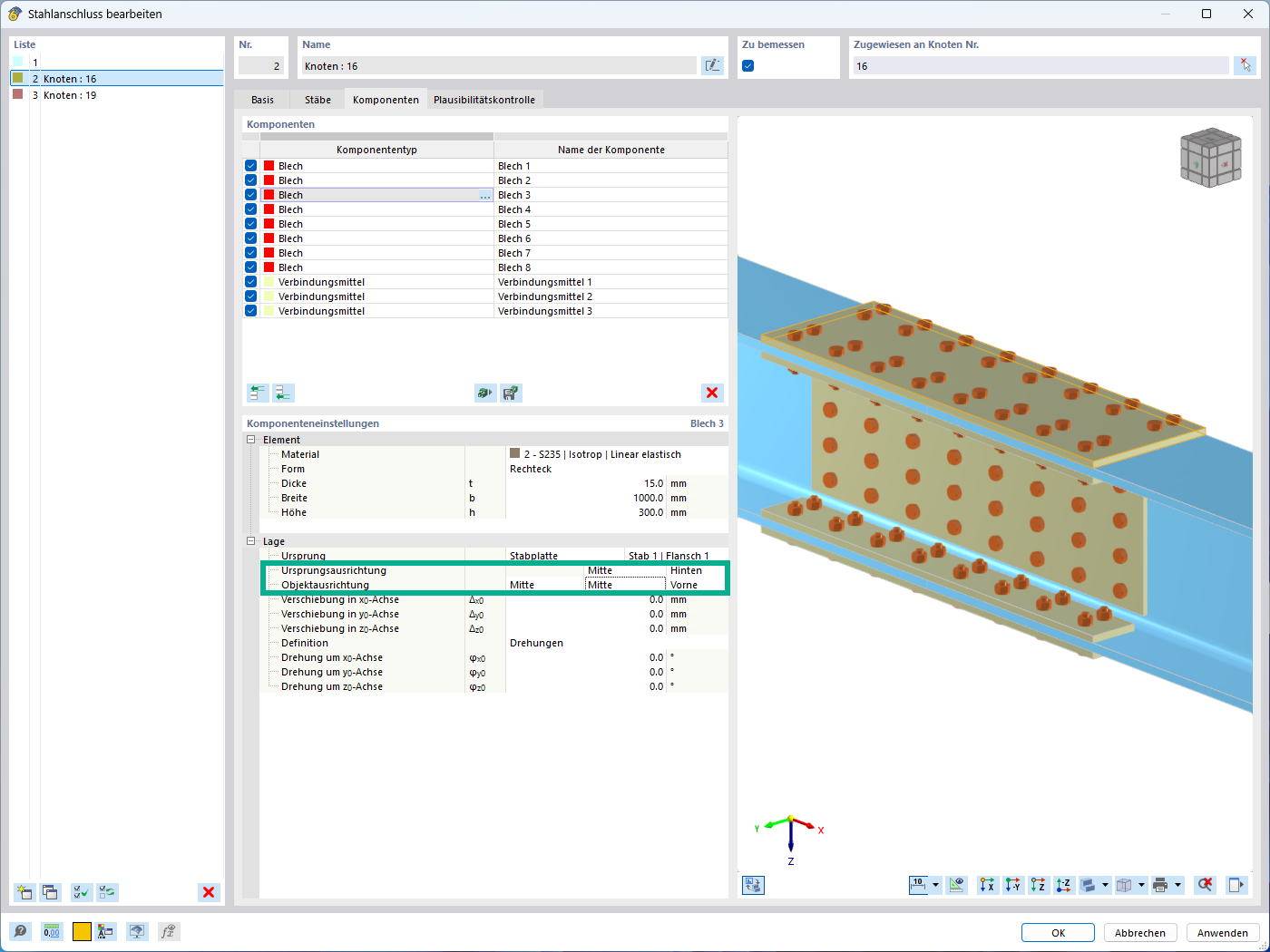The height and width of the screenshot is (952, 1270).
Task: Set view in X direction
Action: [987, 885]
